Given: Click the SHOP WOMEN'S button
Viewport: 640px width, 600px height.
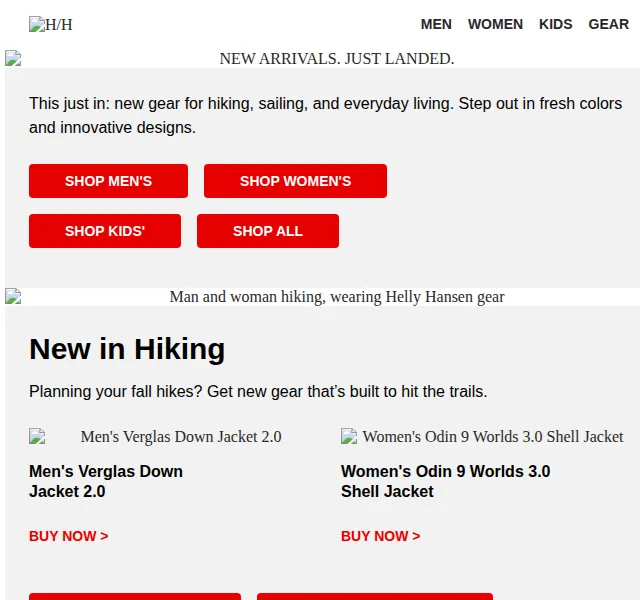Looking at the screenshot, I should [295, 181].
